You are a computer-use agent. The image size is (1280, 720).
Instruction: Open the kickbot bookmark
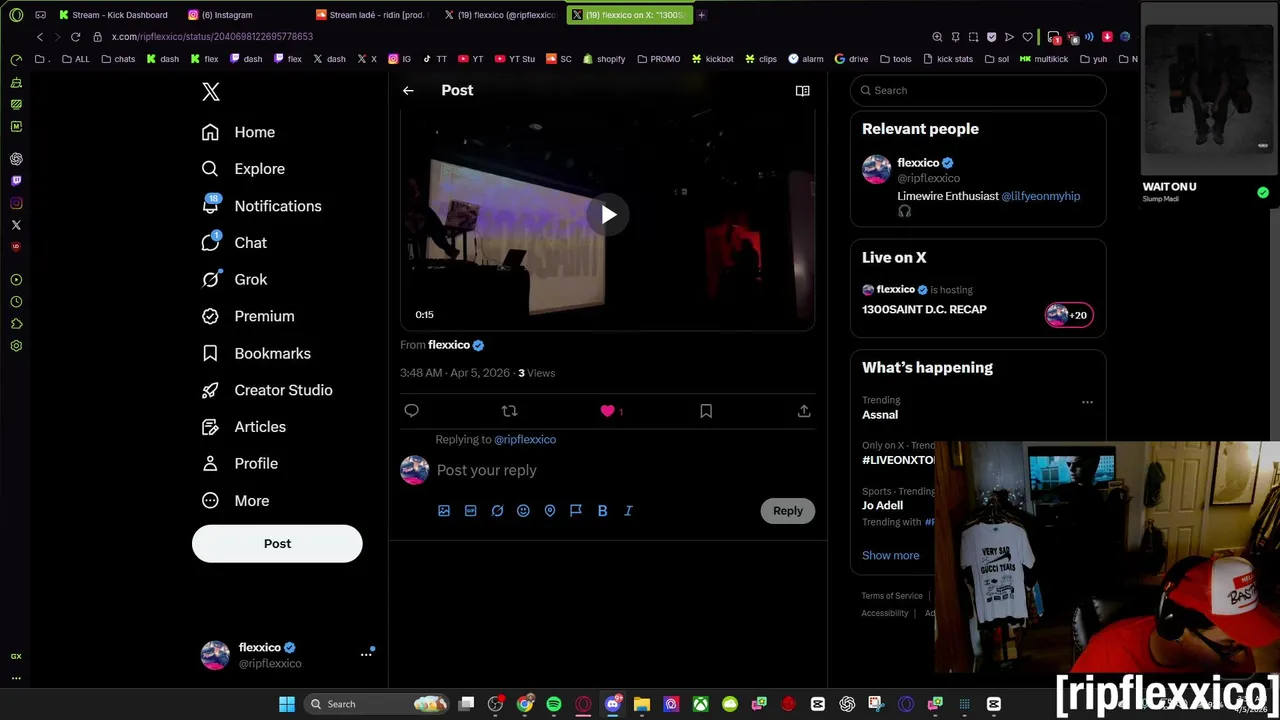point(712,59)
